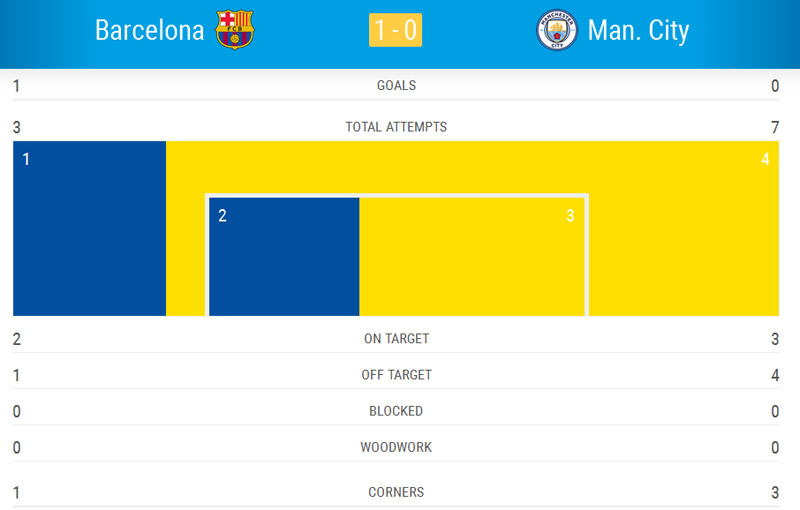Click the 1 - 0 score badge
Viewport: 800px width, 510px height.
pyautogui.click(x=395, y=30)
